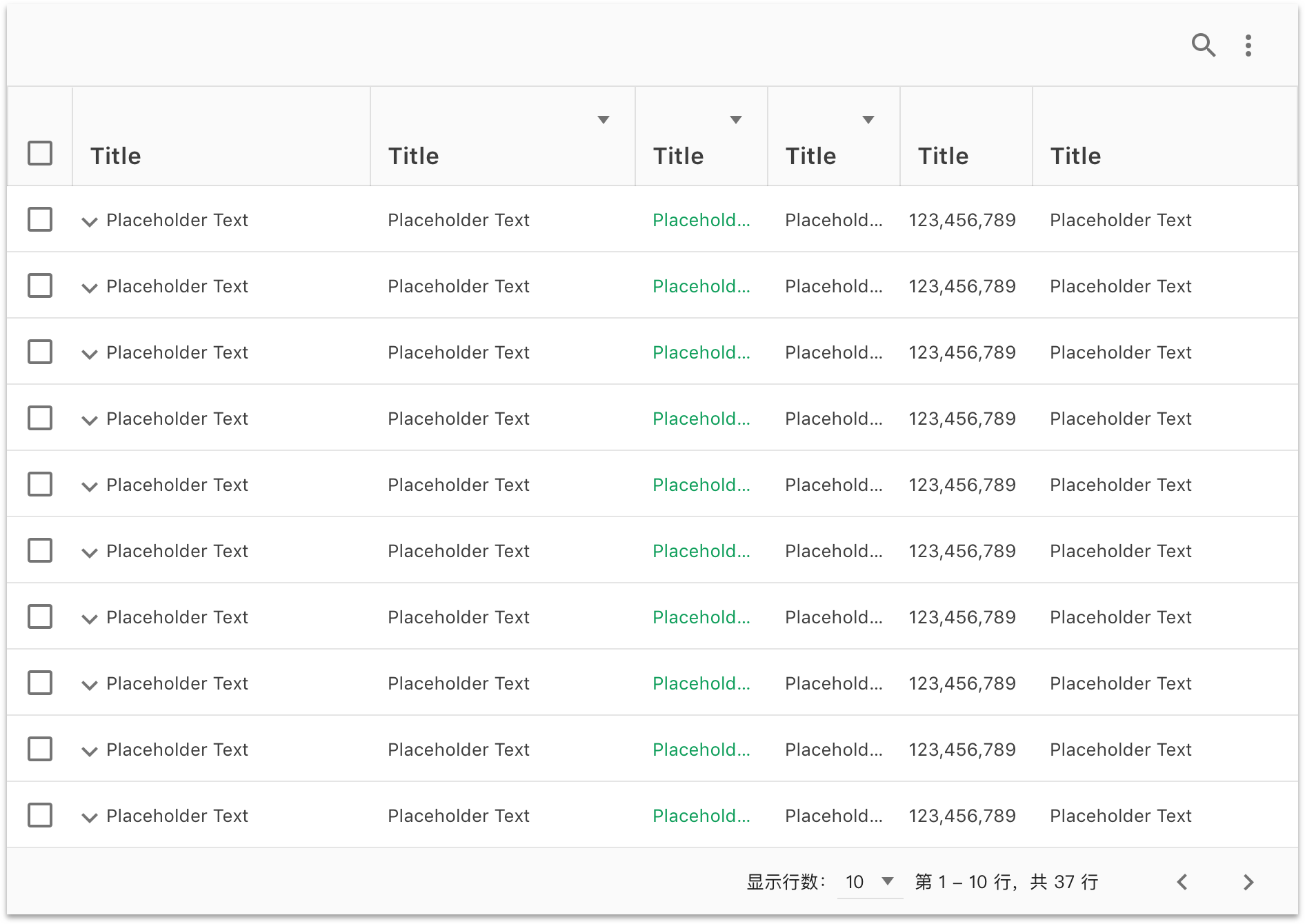The image size is (1305, 924).
Task: Click last column Placeholder Text in second row
Action: 1121,286
